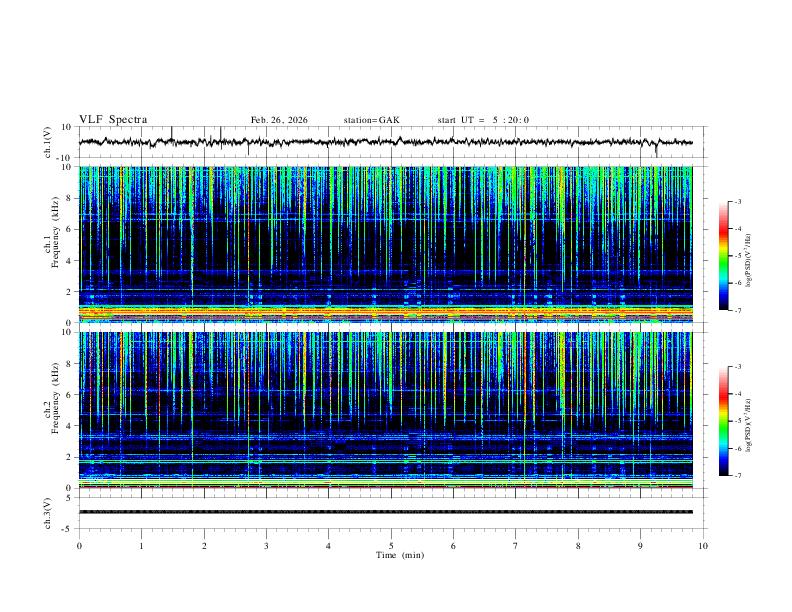Click the ch.2 'Frequency (kHz)' axis label

(55, 398)
